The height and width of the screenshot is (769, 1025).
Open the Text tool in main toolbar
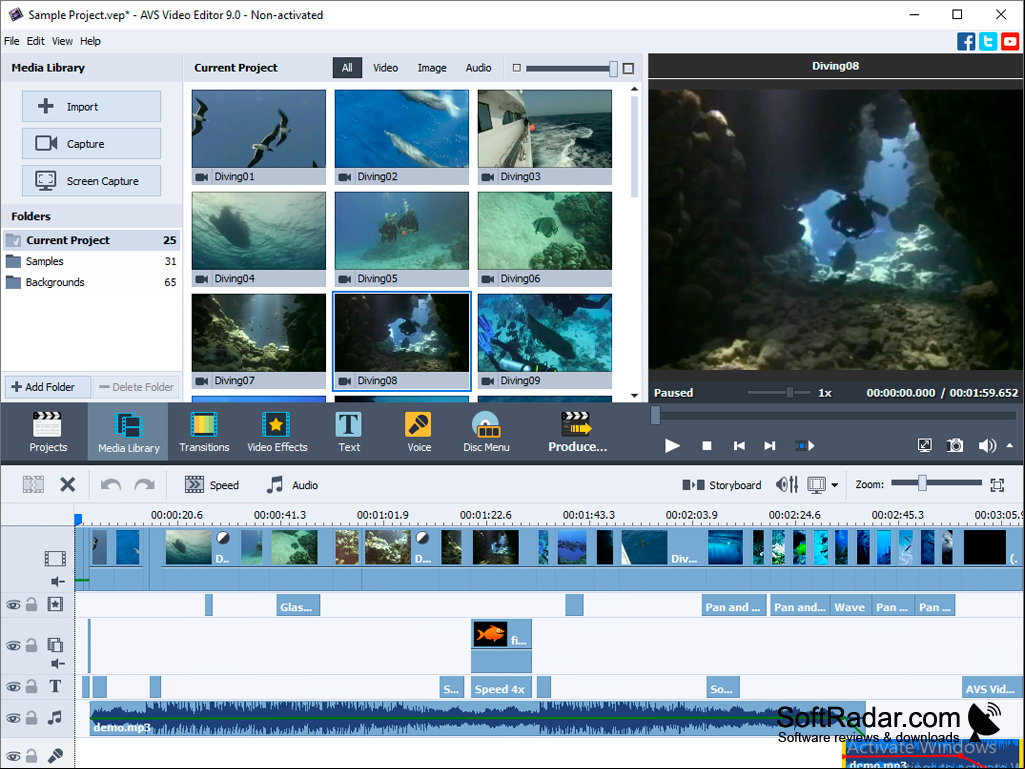point(348,432)
